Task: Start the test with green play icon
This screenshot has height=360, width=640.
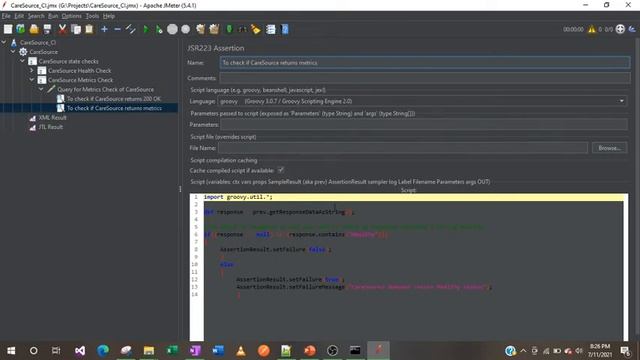Action: coord(146,29)
